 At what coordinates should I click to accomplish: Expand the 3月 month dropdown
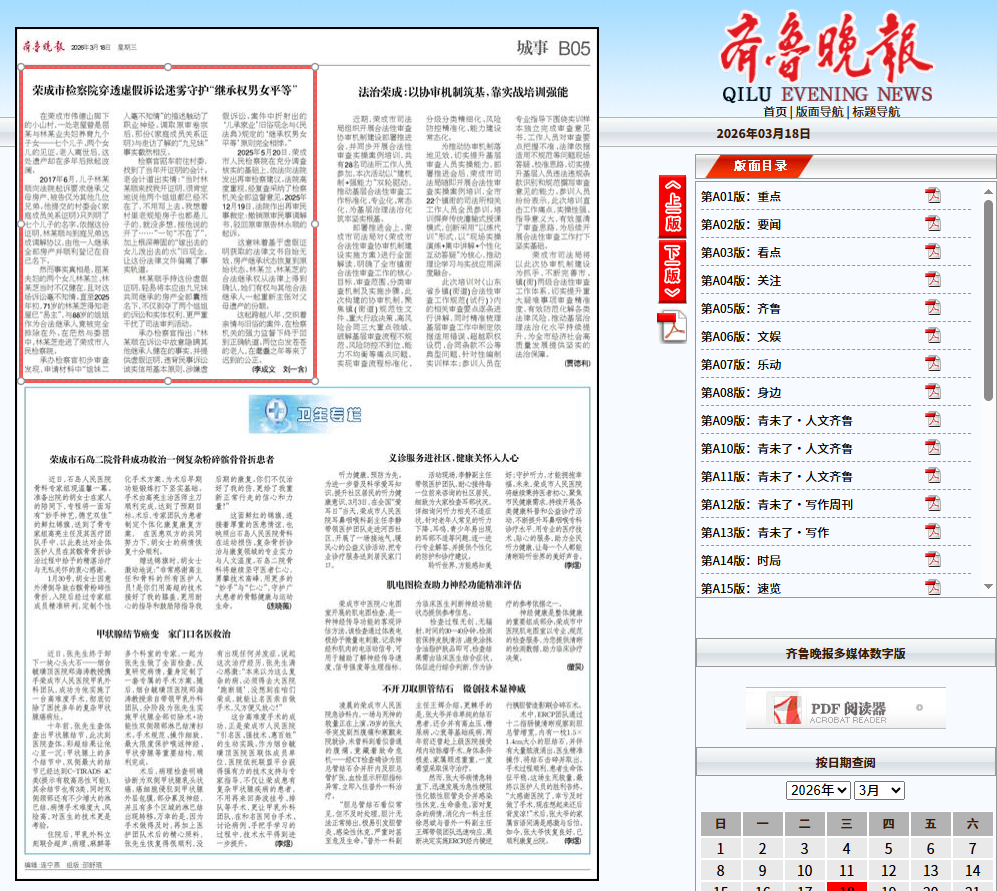point(879,790)
